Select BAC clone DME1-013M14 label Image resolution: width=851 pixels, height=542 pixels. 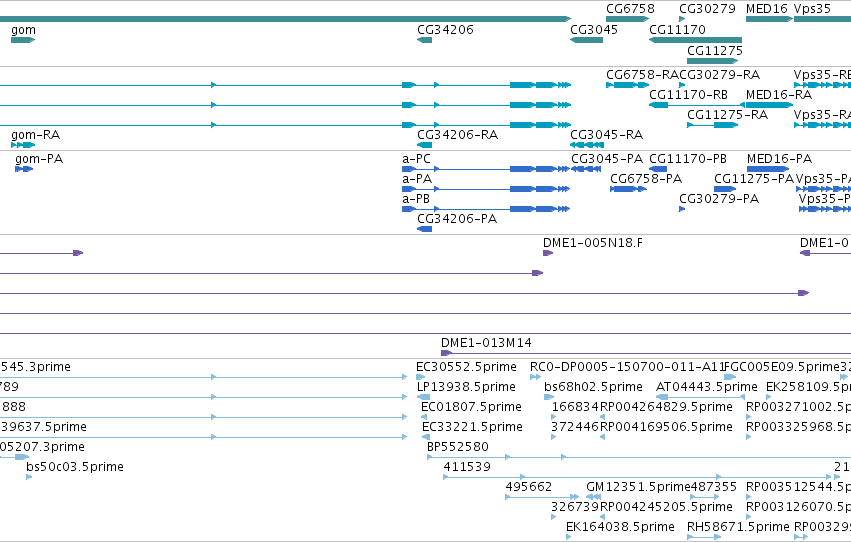point(486,343)
